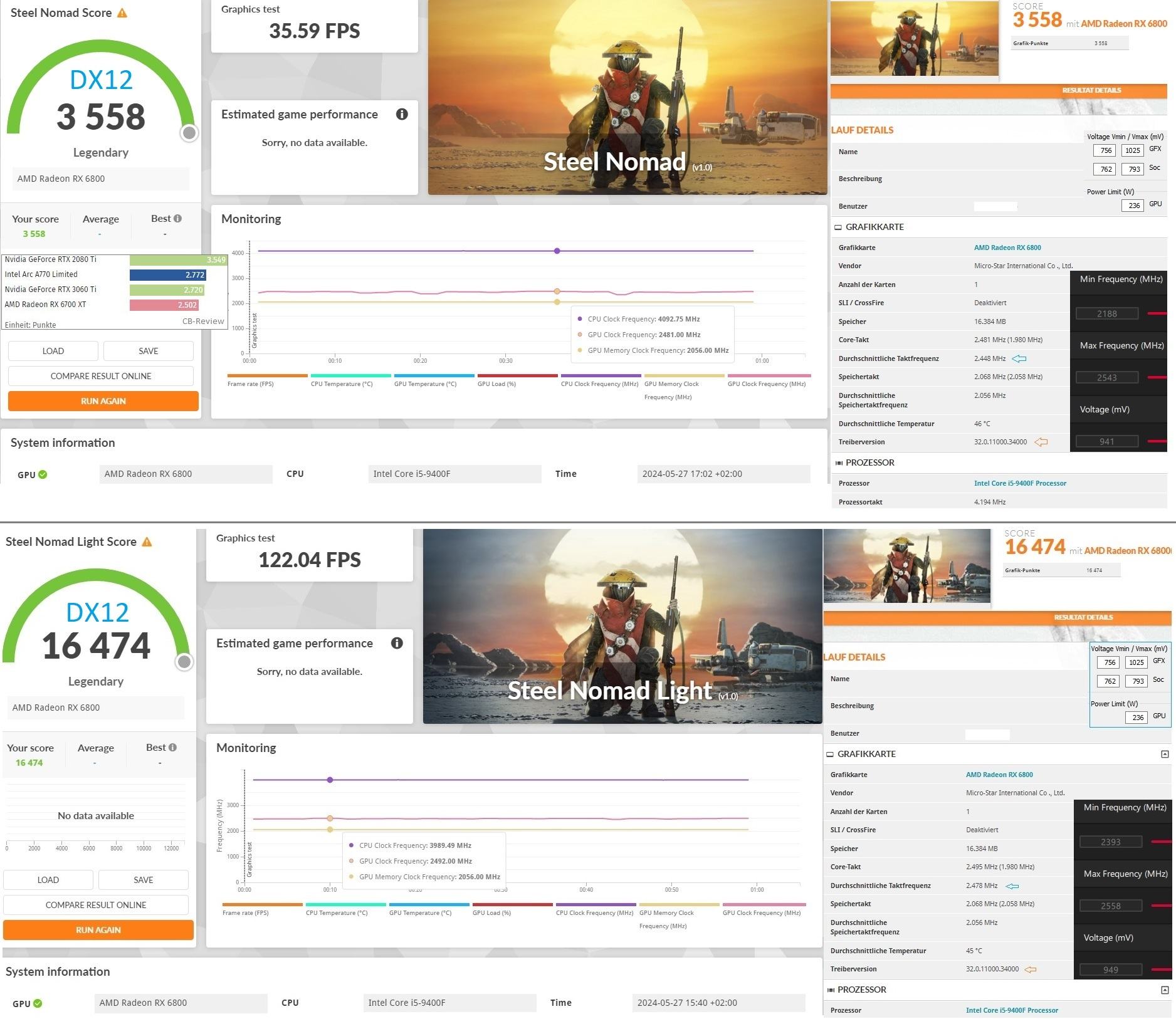Toggle GPU Temperature legend in the Steel Nomad chart
The width and height of the screenshot is (1176, 1019).
(434, 380)
